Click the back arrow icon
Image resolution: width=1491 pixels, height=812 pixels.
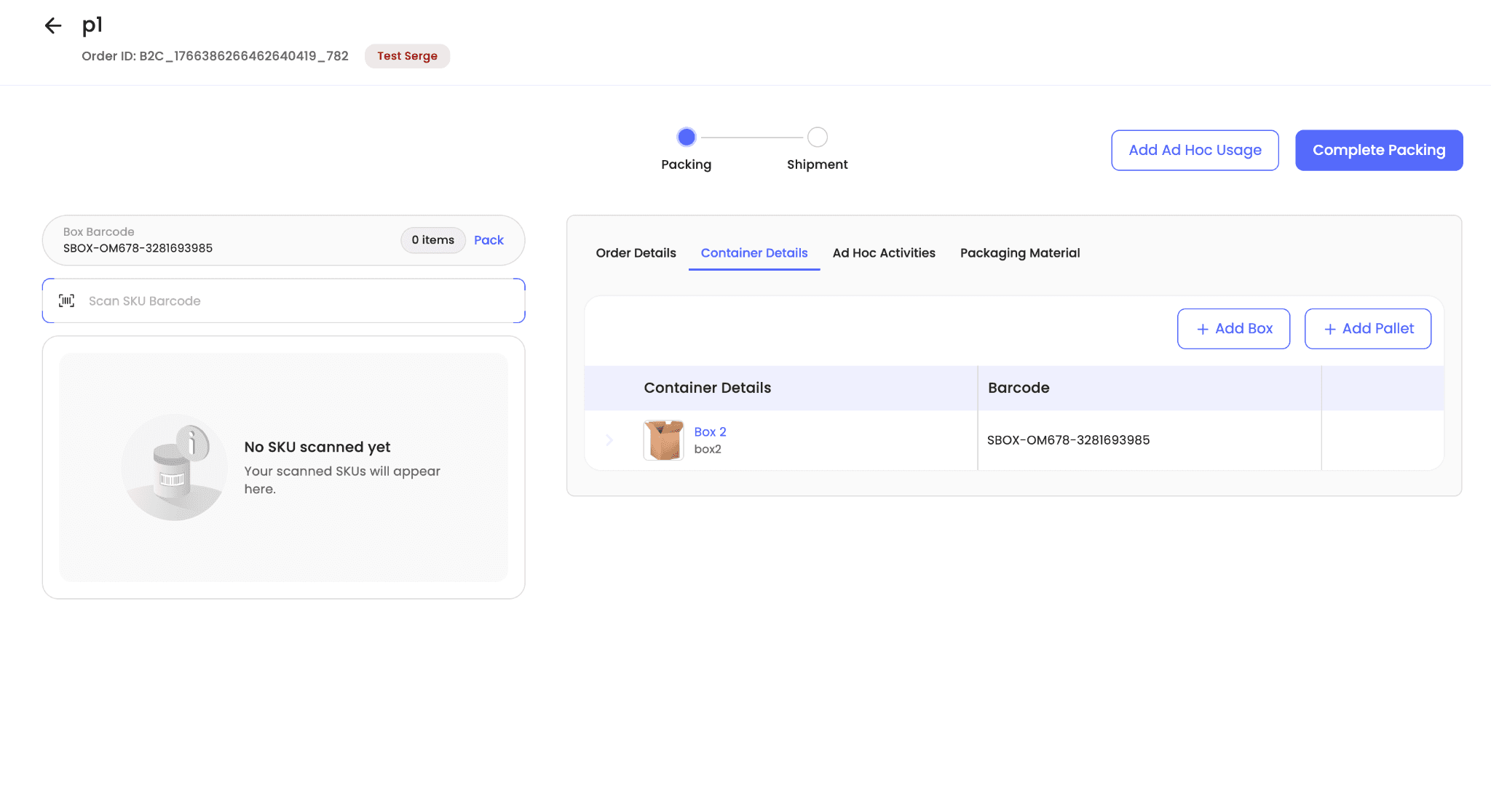point(53,26)
